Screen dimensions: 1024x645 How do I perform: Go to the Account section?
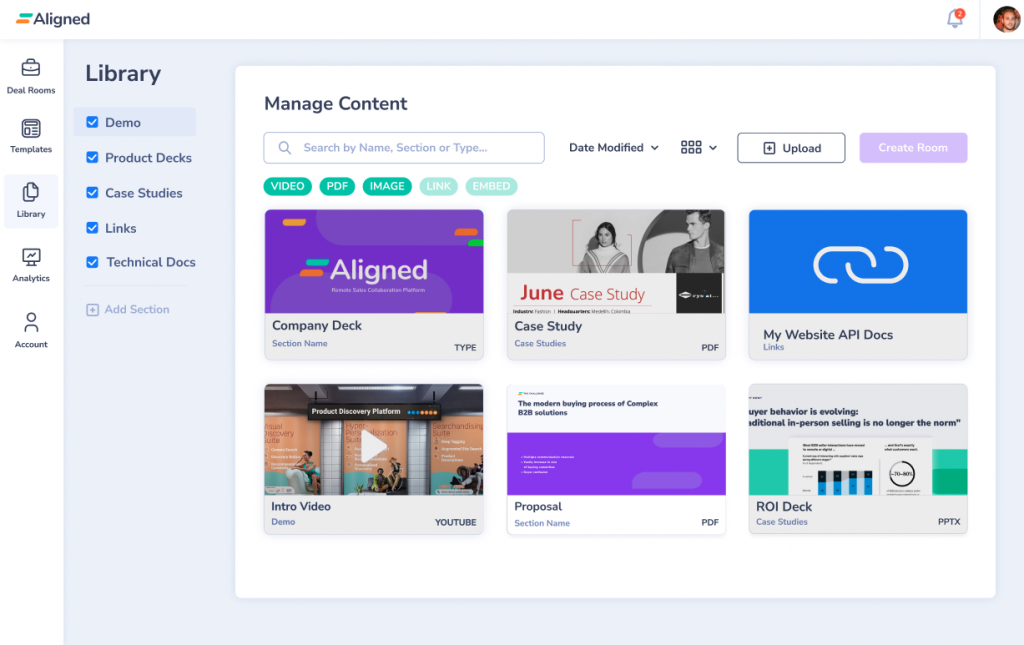click(x=31, y=327)
